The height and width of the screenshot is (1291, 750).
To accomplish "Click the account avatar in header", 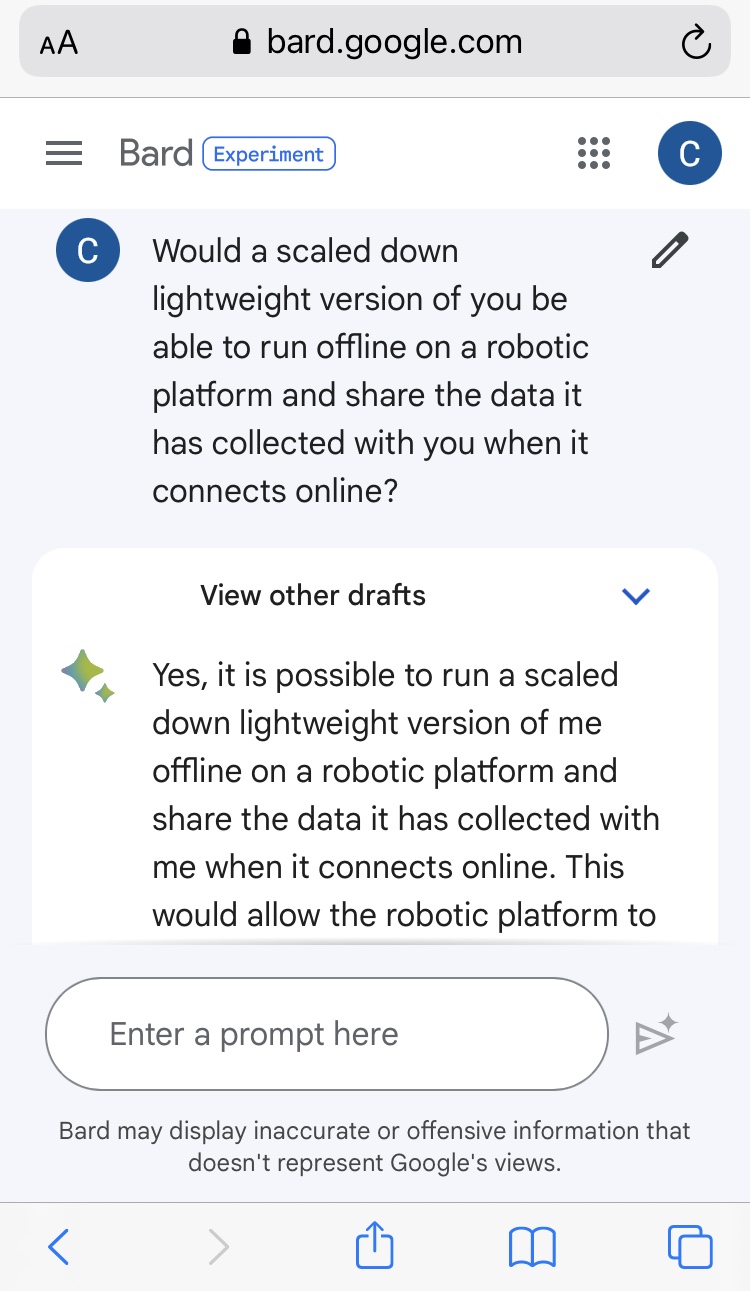I will pos(689,153).
